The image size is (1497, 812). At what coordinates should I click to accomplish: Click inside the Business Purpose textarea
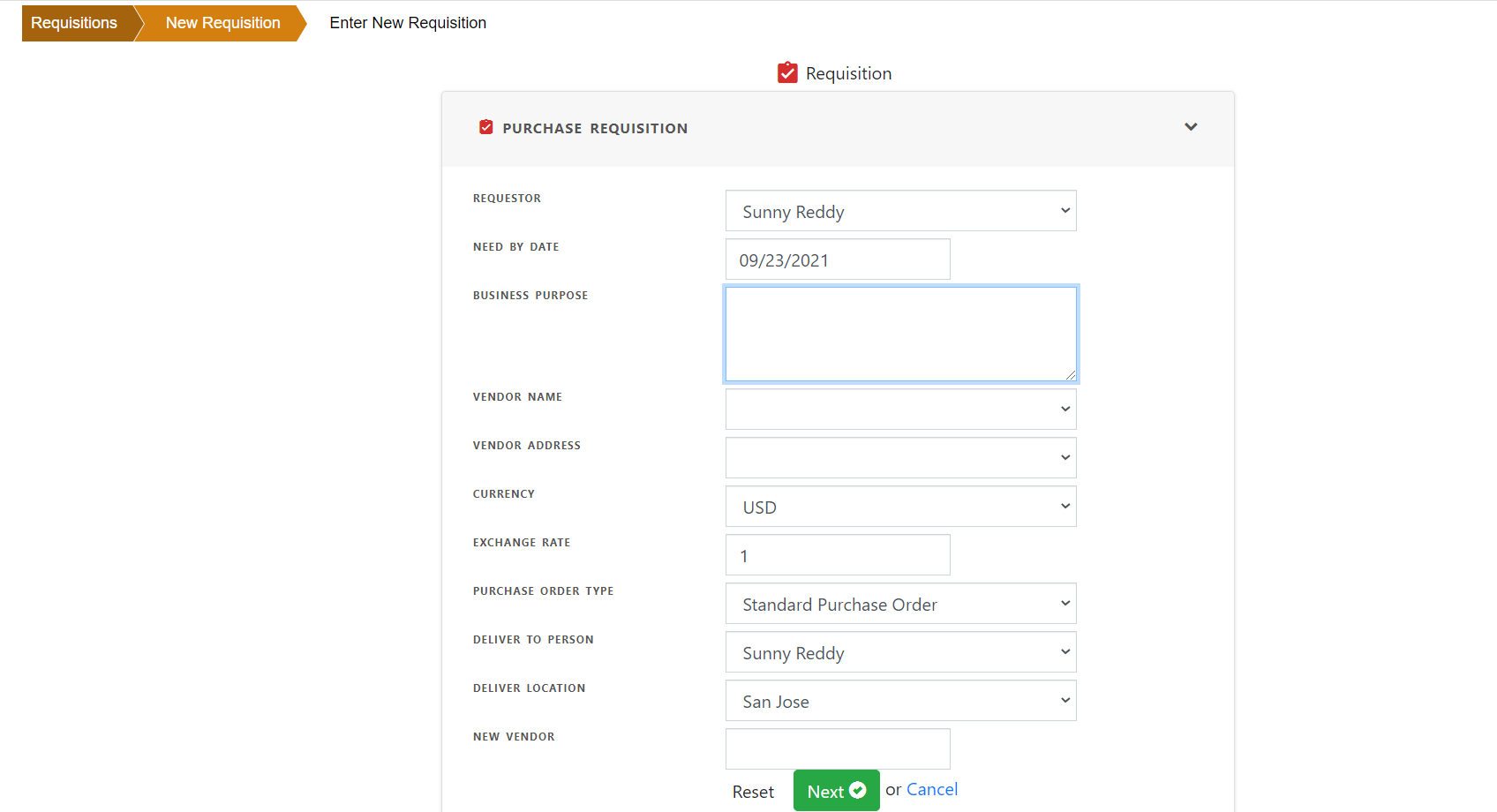click(900, 335)
